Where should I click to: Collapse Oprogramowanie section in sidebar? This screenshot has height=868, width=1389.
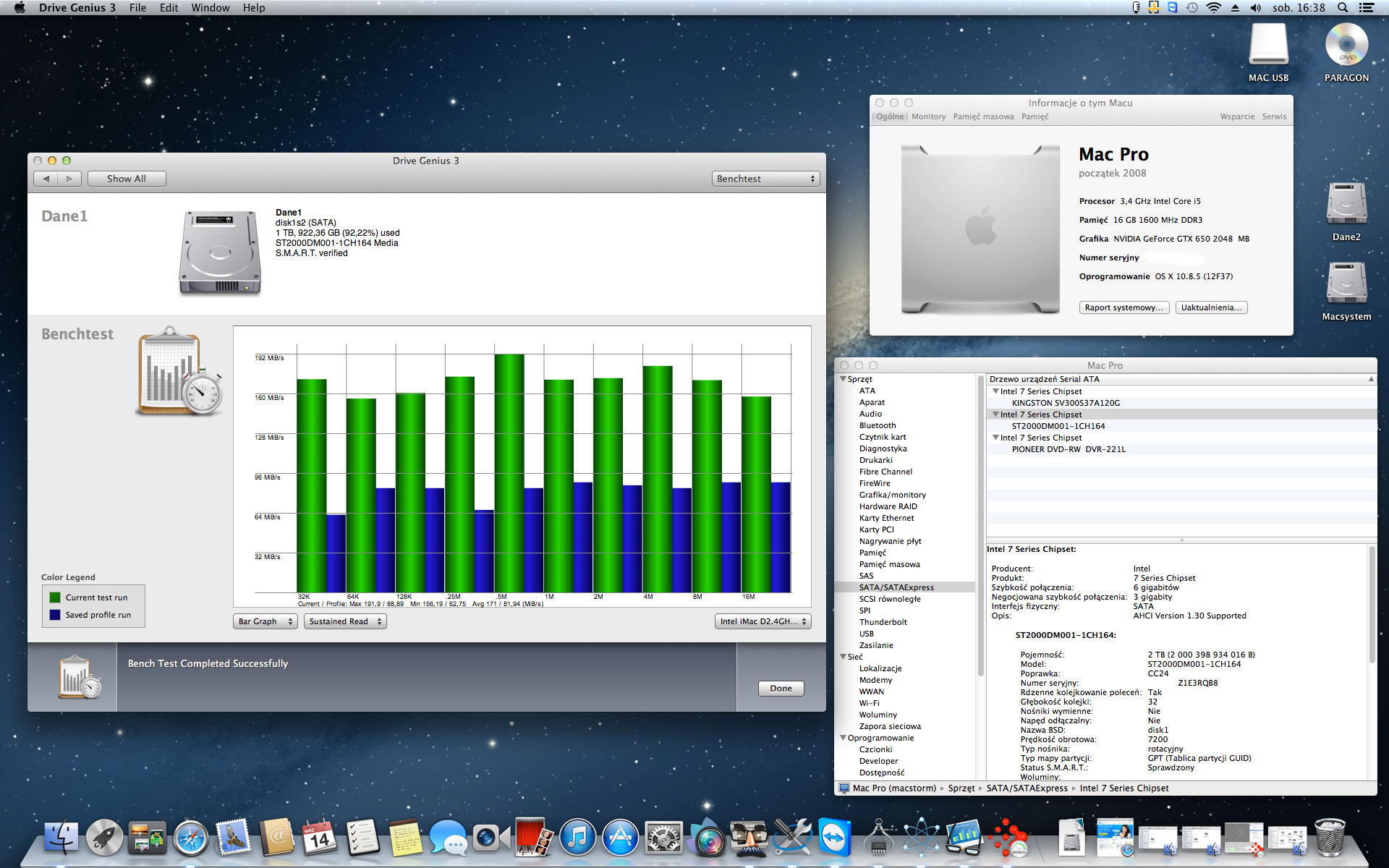[x=843, y=738]
